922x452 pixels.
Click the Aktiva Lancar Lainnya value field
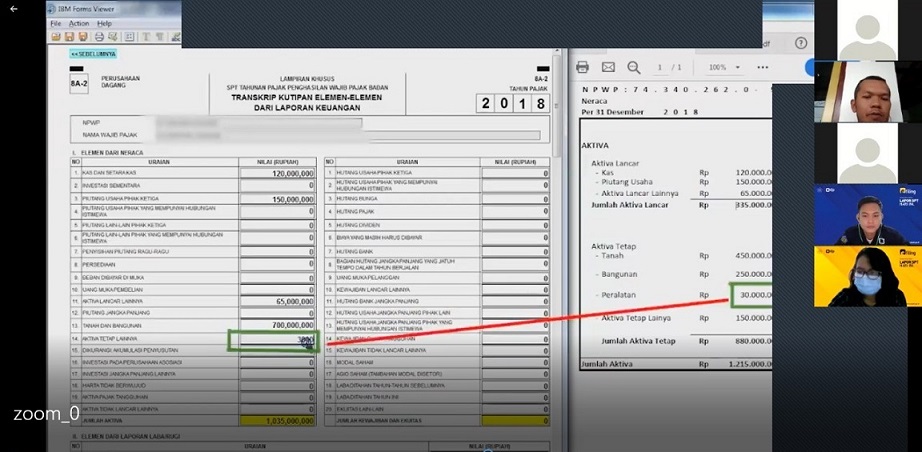[x=277, y=301]
